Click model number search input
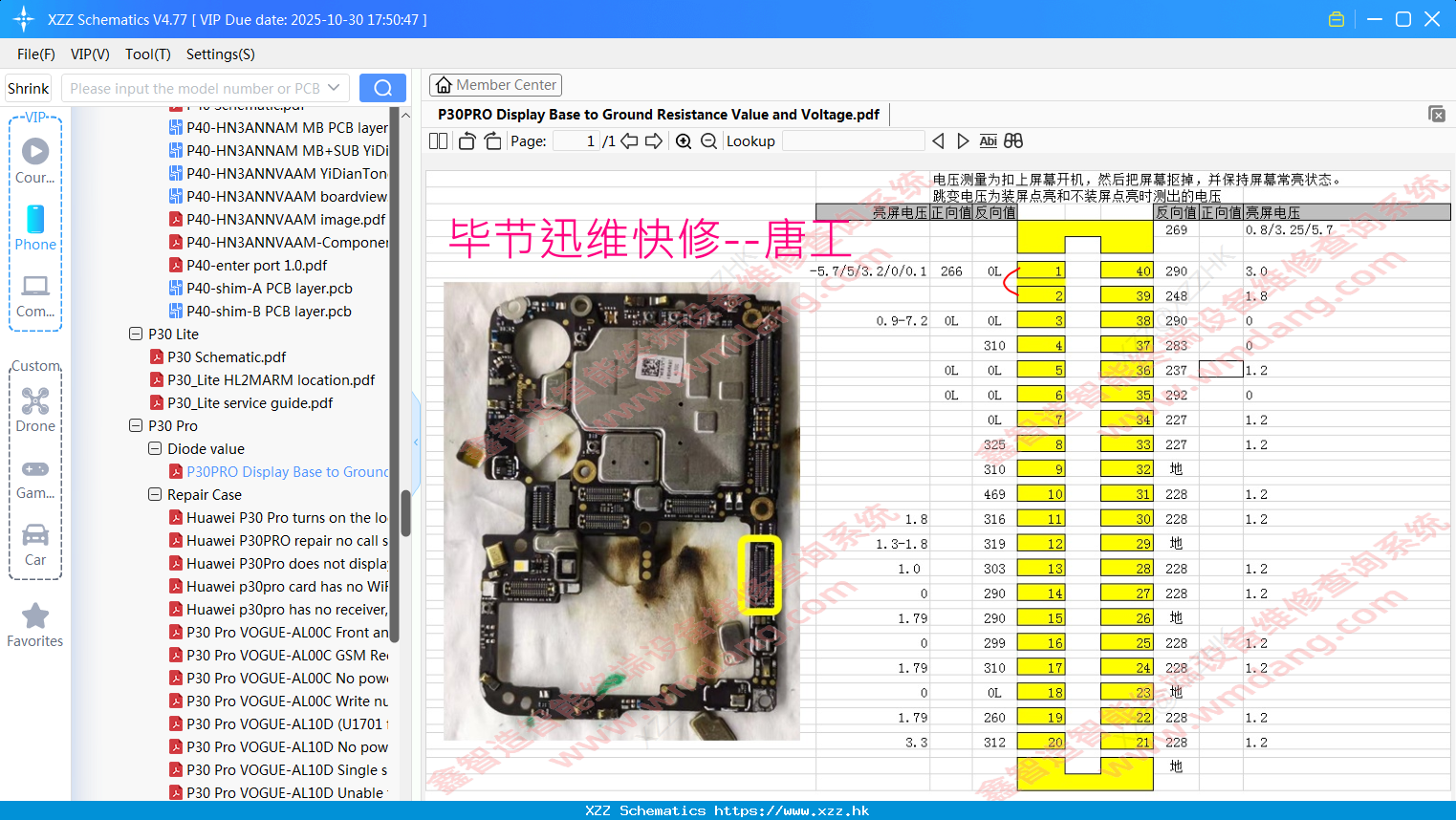The height and width of the screenshot is (820, 1456). tap(194, 88)
